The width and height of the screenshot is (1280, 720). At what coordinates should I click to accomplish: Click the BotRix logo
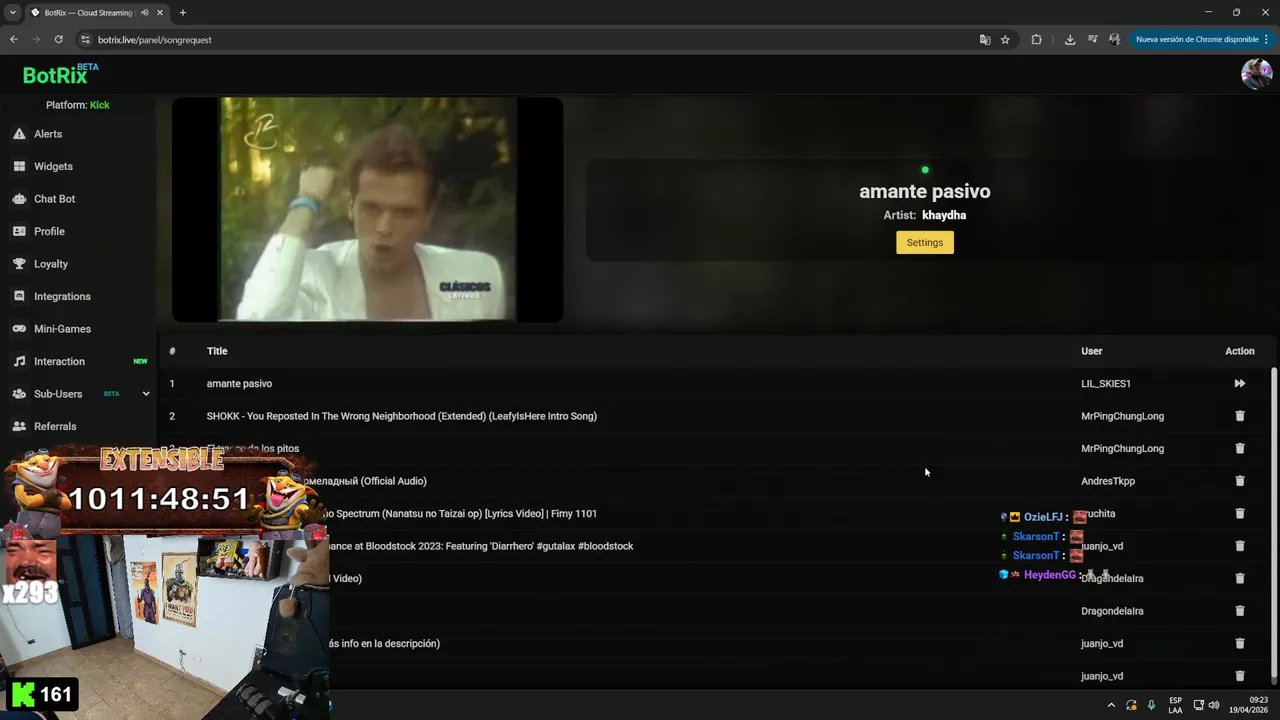coord(60,74)
